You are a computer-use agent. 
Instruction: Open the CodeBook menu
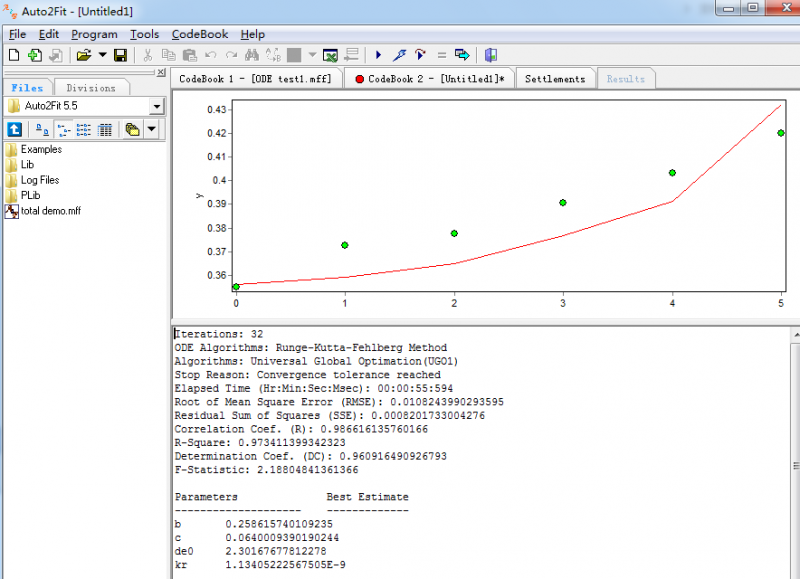click(199, 34)
